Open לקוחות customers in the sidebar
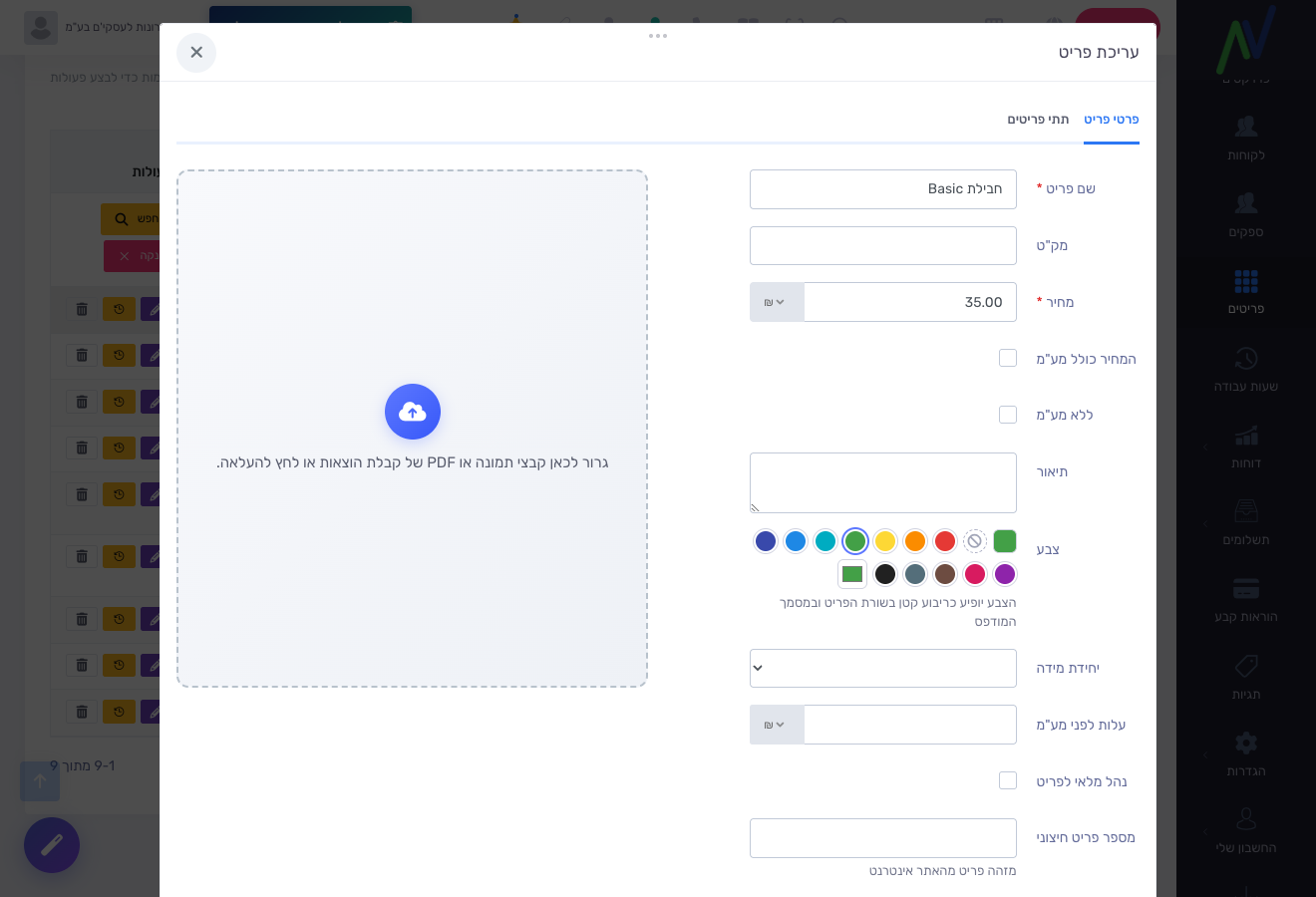This screenshot has width=1316, height=897. click(1246, 139)
